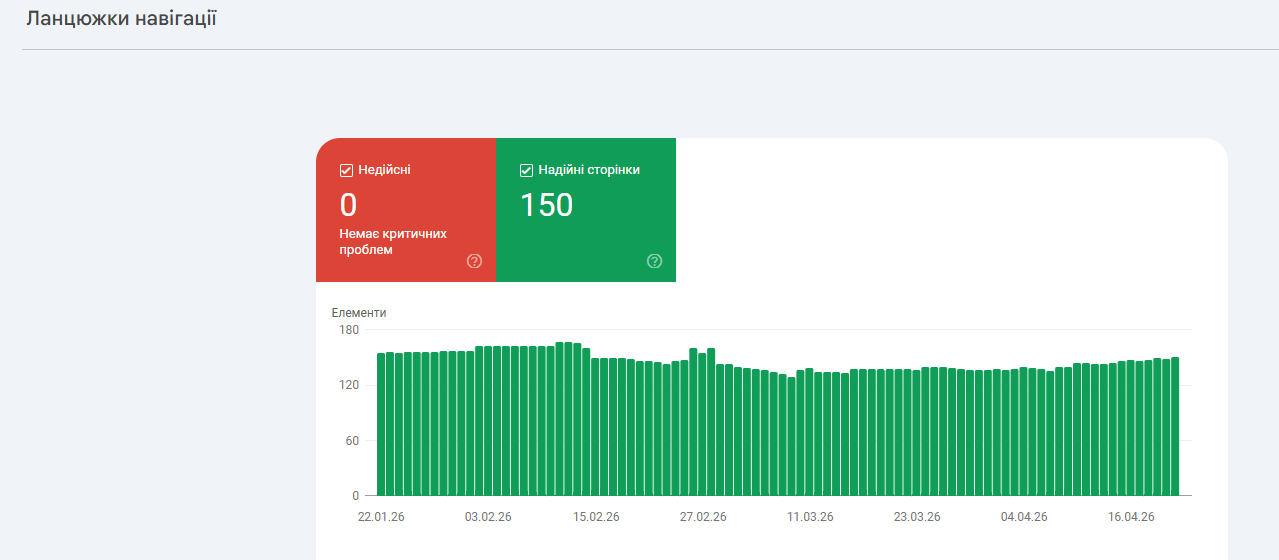Click the 15.02.26 date label

[x=596, y=517]
